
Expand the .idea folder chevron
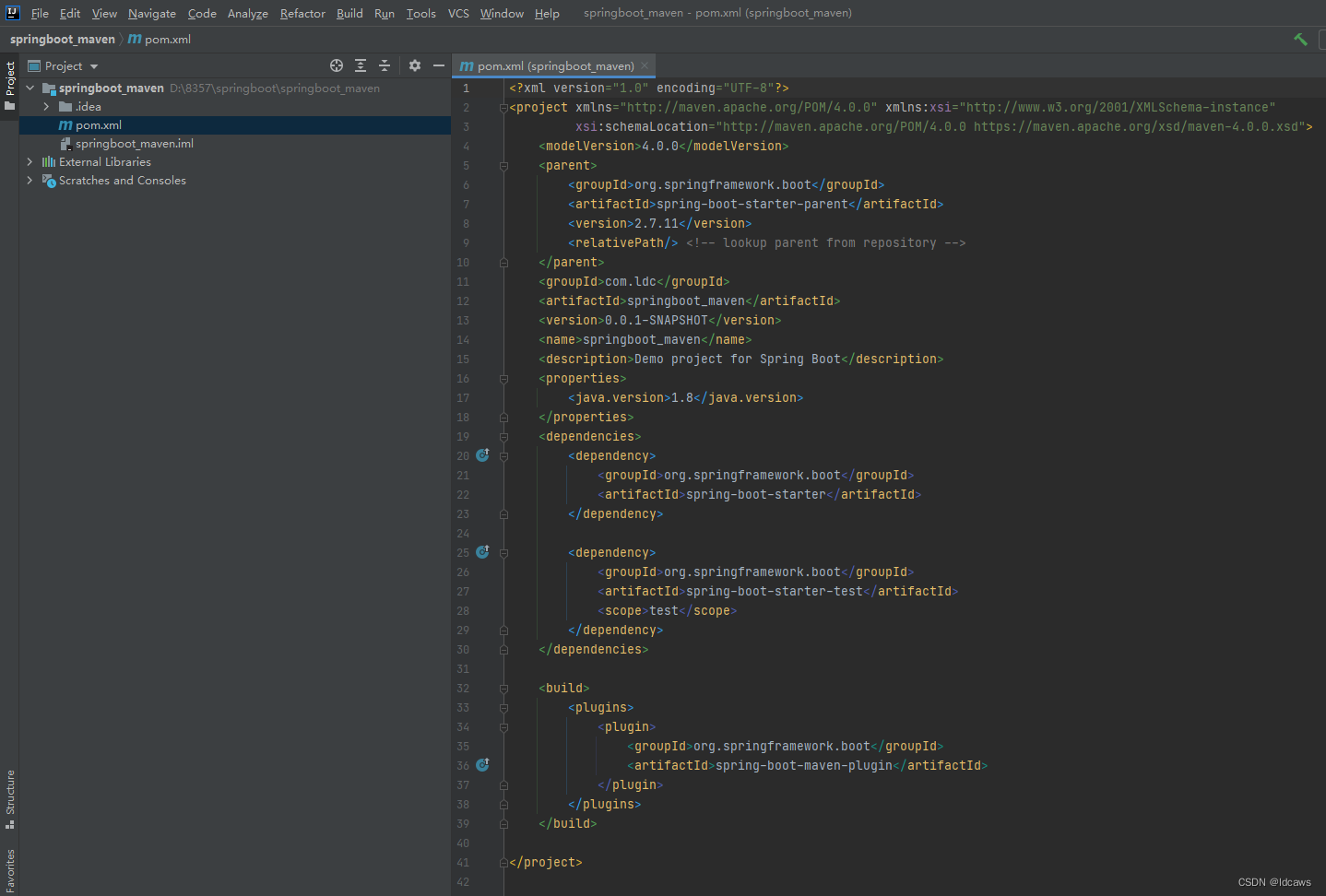tap(47, 107)
